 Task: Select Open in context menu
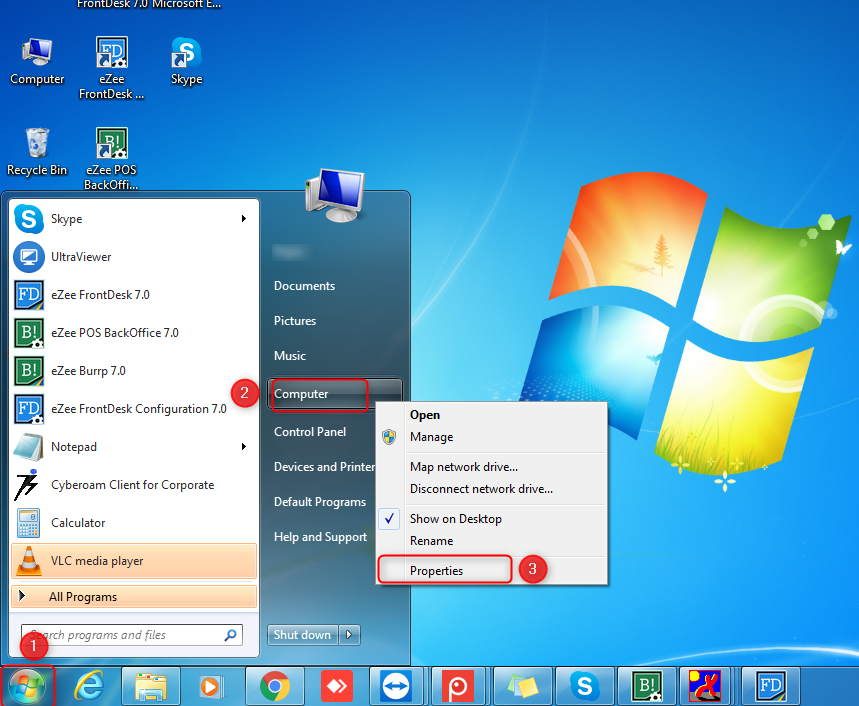pyautogui.click(x=491, y=415)
